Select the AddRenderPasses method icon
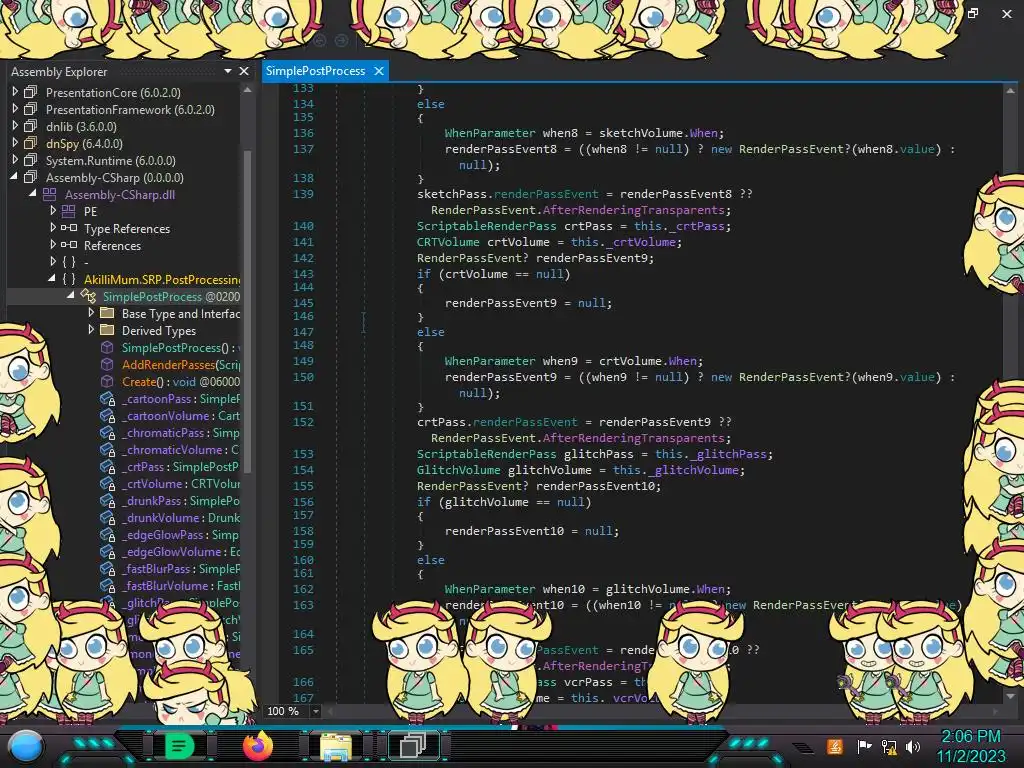Screen dimensions: 1024x768 coord(107,364)
